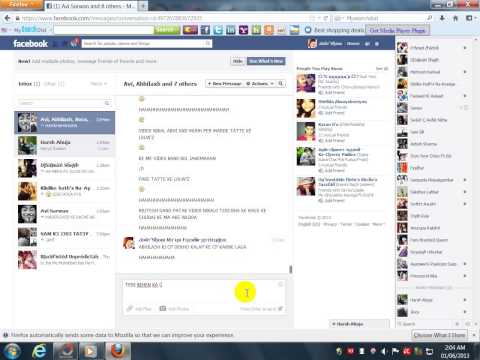Image resolution: width=480 pixels, height=360 pixels.
Task: Expand the Actions dropdown
Action: (x=260, y=84)
